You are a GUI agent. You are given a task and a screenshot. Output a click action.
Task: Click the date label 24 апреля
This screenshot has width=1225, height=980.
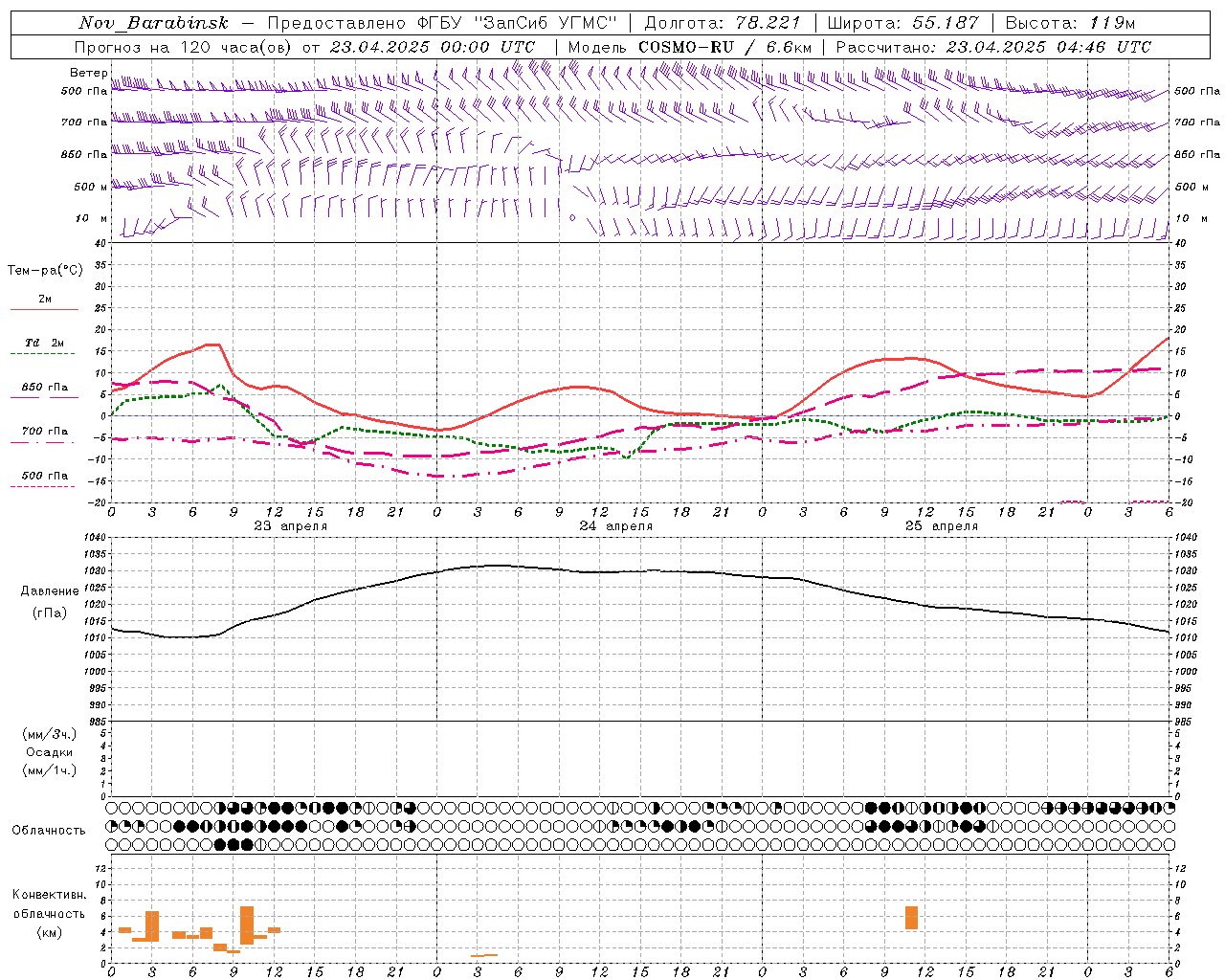tap(616, 526)
